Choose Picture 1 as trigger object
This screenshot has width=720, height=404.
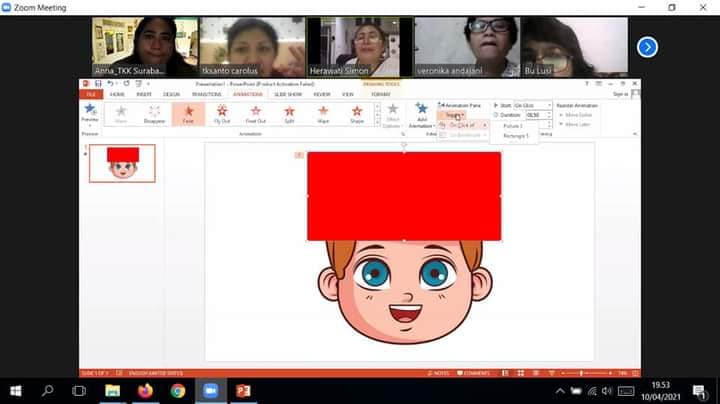coord(513,126)
